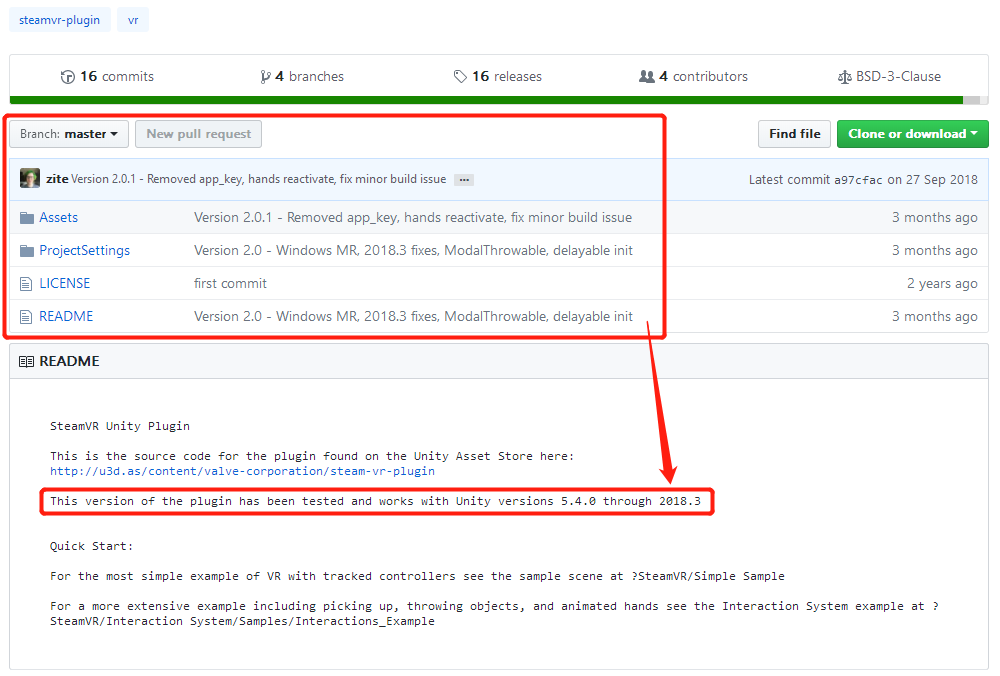Open latest commit hash a97cfac
The image size is (1000, 676).
858,180
